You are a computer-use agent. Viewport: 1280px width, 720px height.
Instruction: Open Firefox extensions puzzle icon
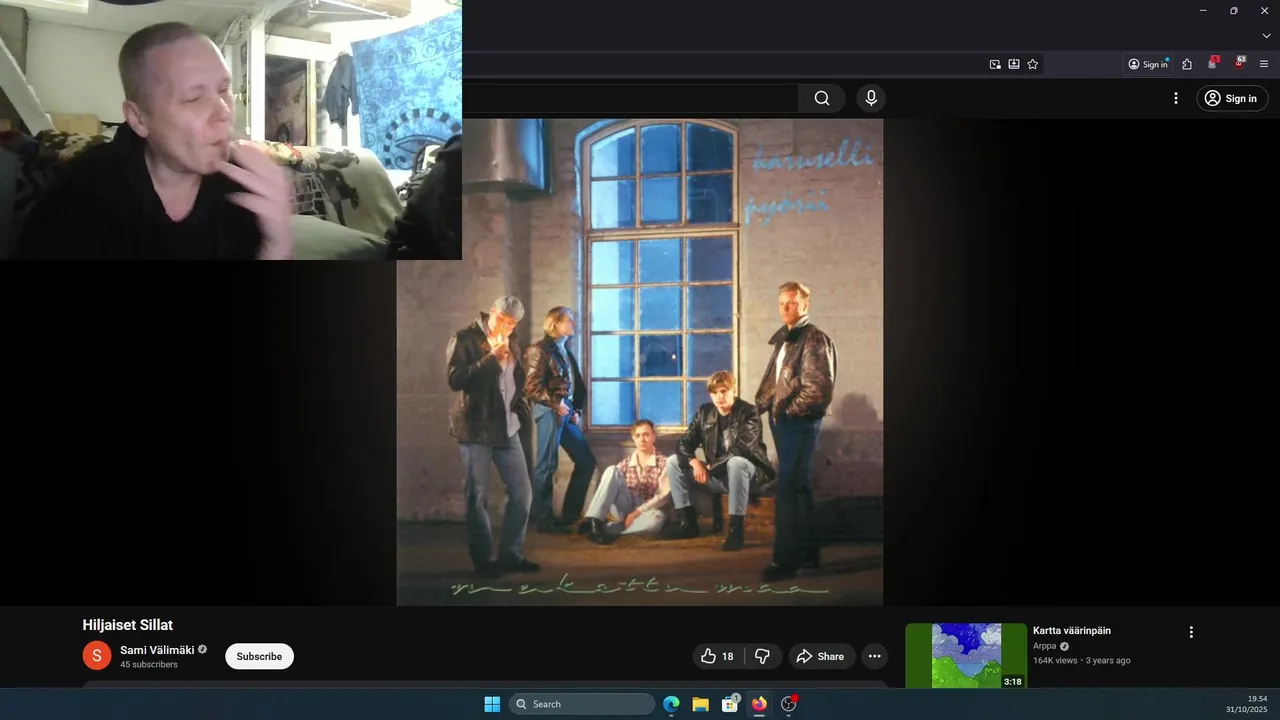(1187, 64)
